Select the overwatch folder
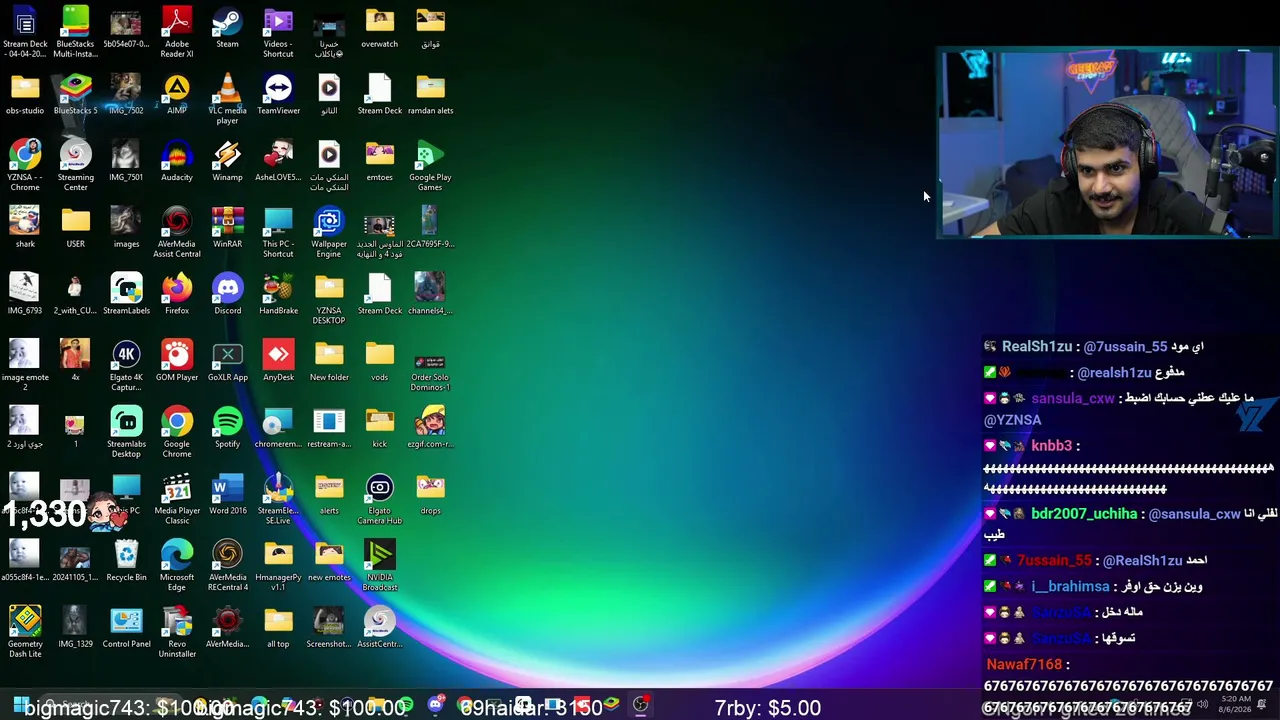Viewport: 1280px width, 720px height. click(x=379, y=27)
